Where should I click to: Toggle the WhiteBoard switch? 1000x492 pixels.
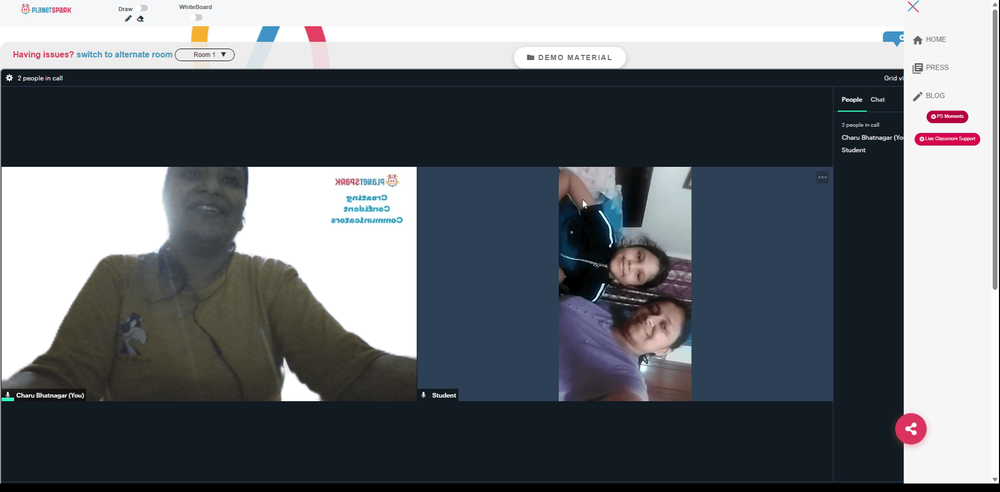[x=198, y=17]
